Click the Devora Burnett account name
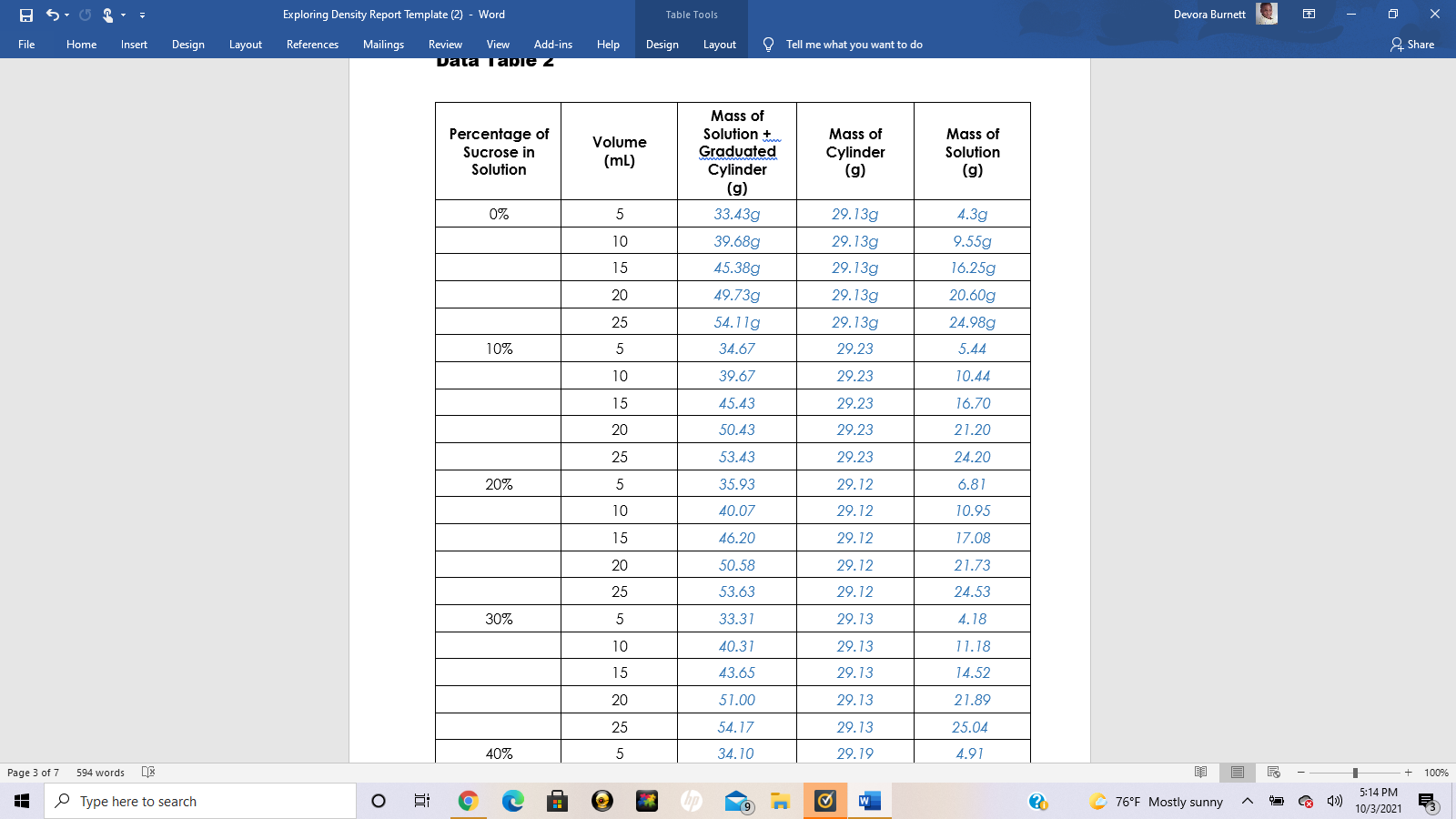This screenshot has height=819, width=1456. click(1209, 15)
